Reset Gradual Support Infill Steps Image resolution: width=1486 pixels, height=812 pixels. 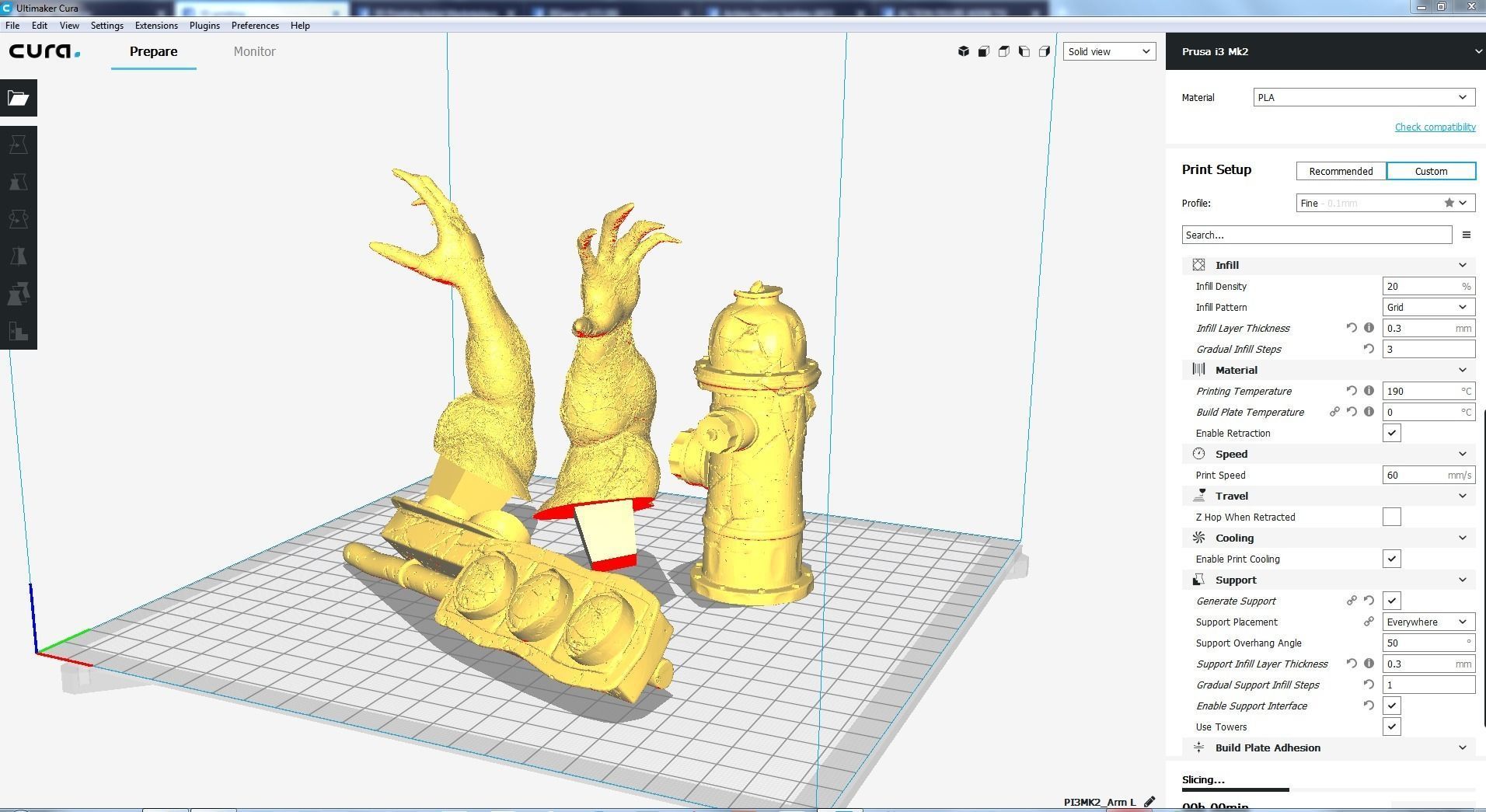1369,685
